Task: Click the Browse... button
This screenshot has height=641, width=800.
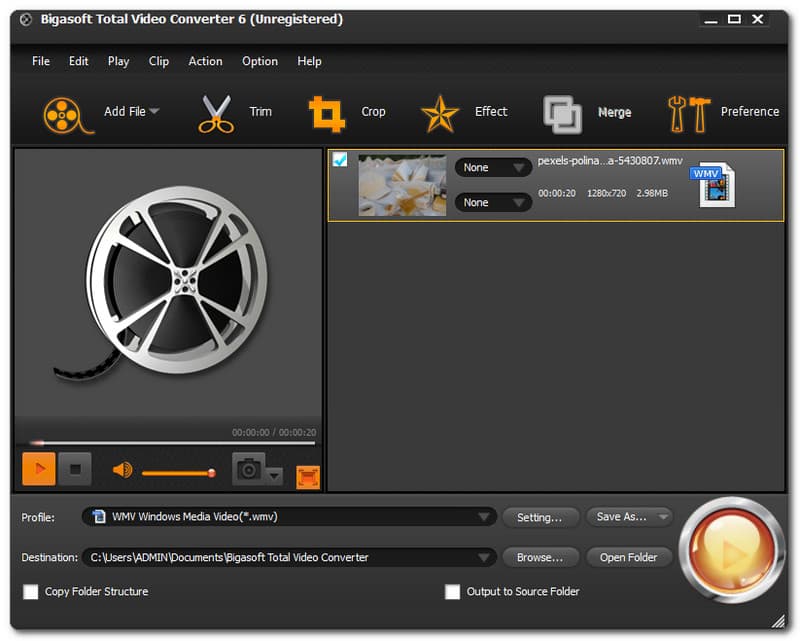Action: 540,557
